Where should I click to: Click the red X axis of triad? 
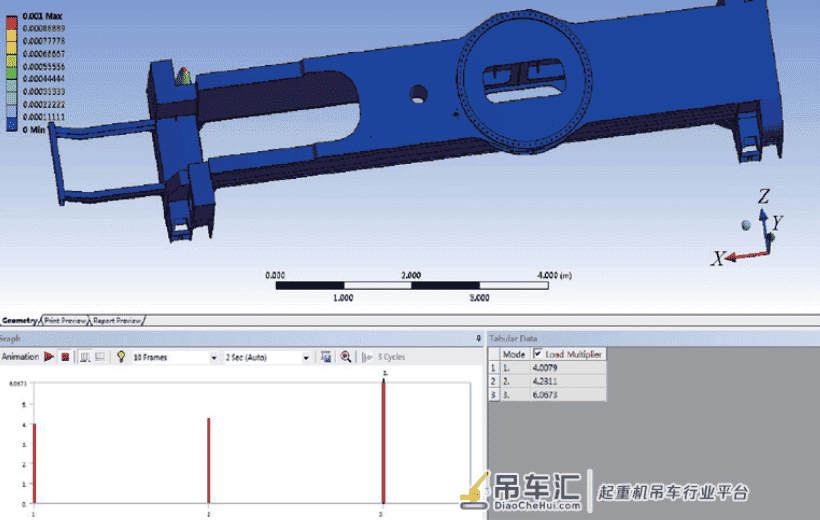[747, 256]
